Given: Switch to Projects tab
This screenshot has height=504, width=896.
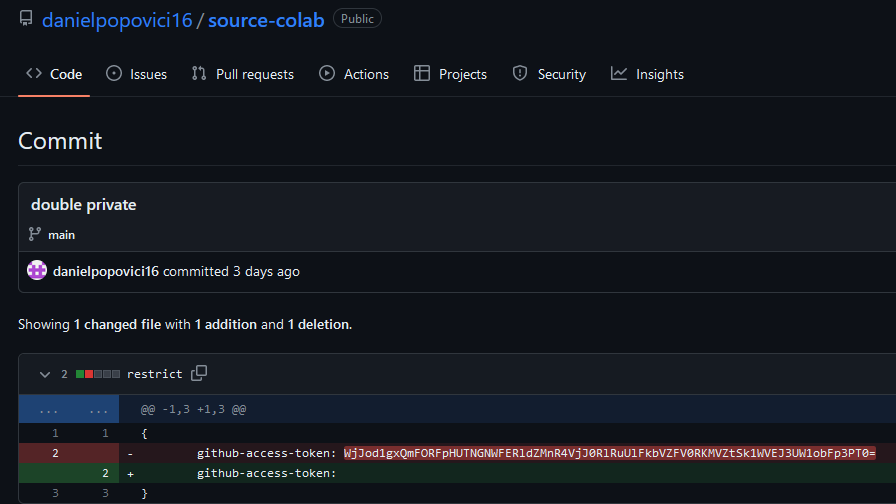Looking at the screenshot, I should [x=450, y=74].
